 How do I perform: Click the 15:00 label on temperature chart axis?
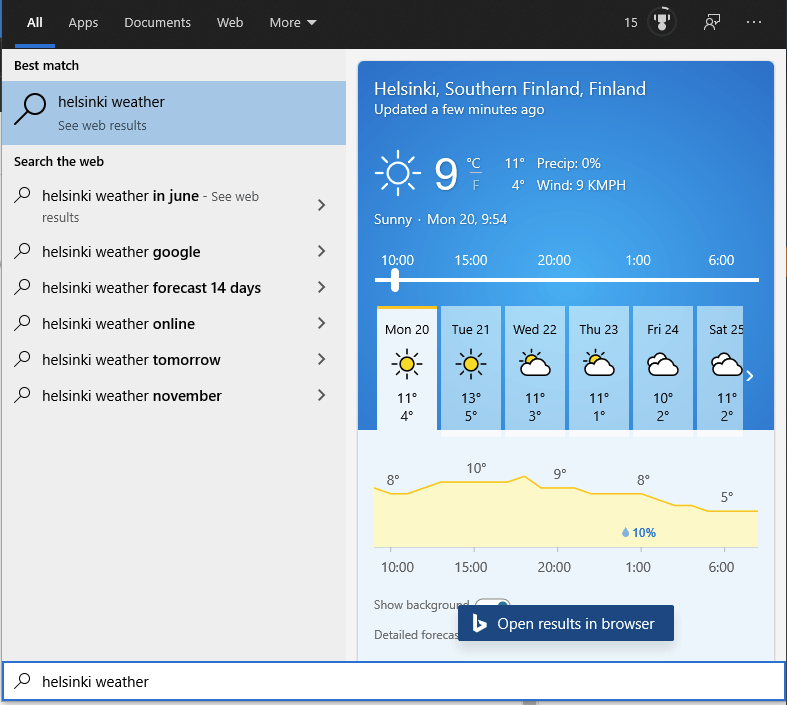point(471,567)
